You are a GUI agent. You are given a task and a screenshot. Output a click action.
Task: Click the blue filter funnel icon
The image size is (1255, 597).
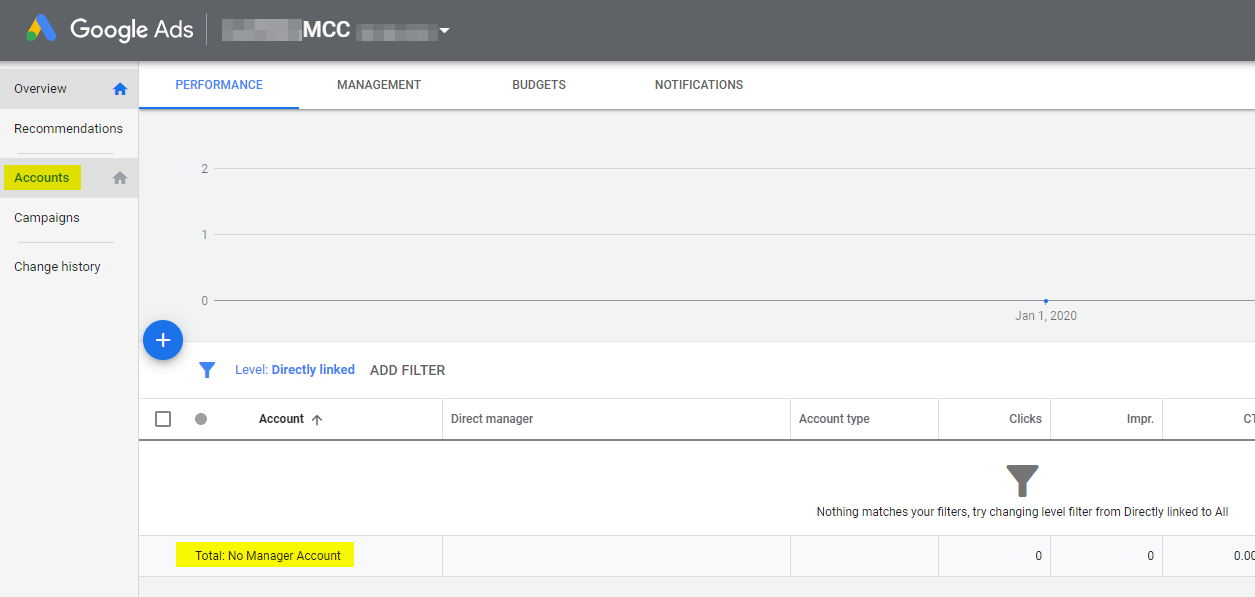(x=207, y=370)
